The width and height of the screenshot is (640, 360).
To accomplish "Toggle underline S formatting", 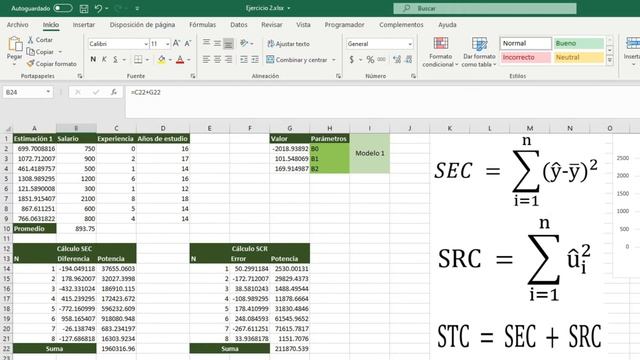I will [116, 60].
